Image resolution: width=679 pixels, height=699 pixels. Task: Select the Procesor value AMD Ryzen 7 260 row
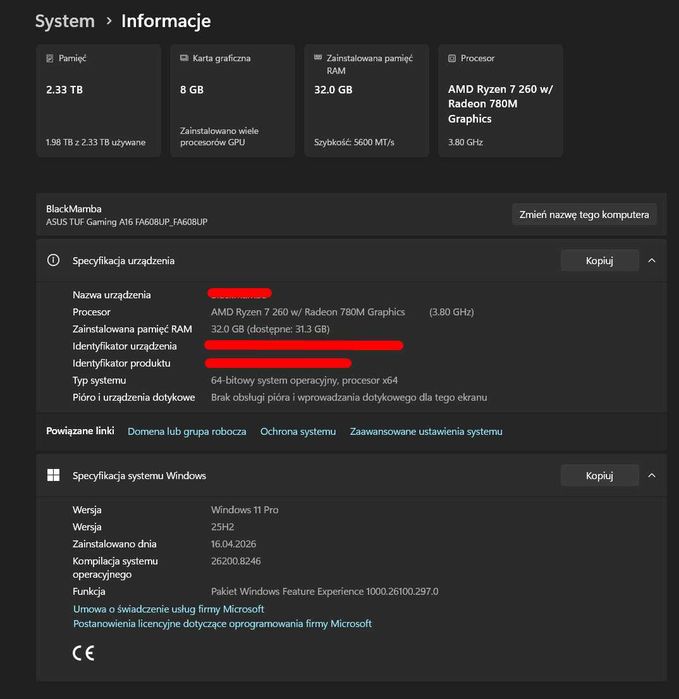tap(308, 312)
